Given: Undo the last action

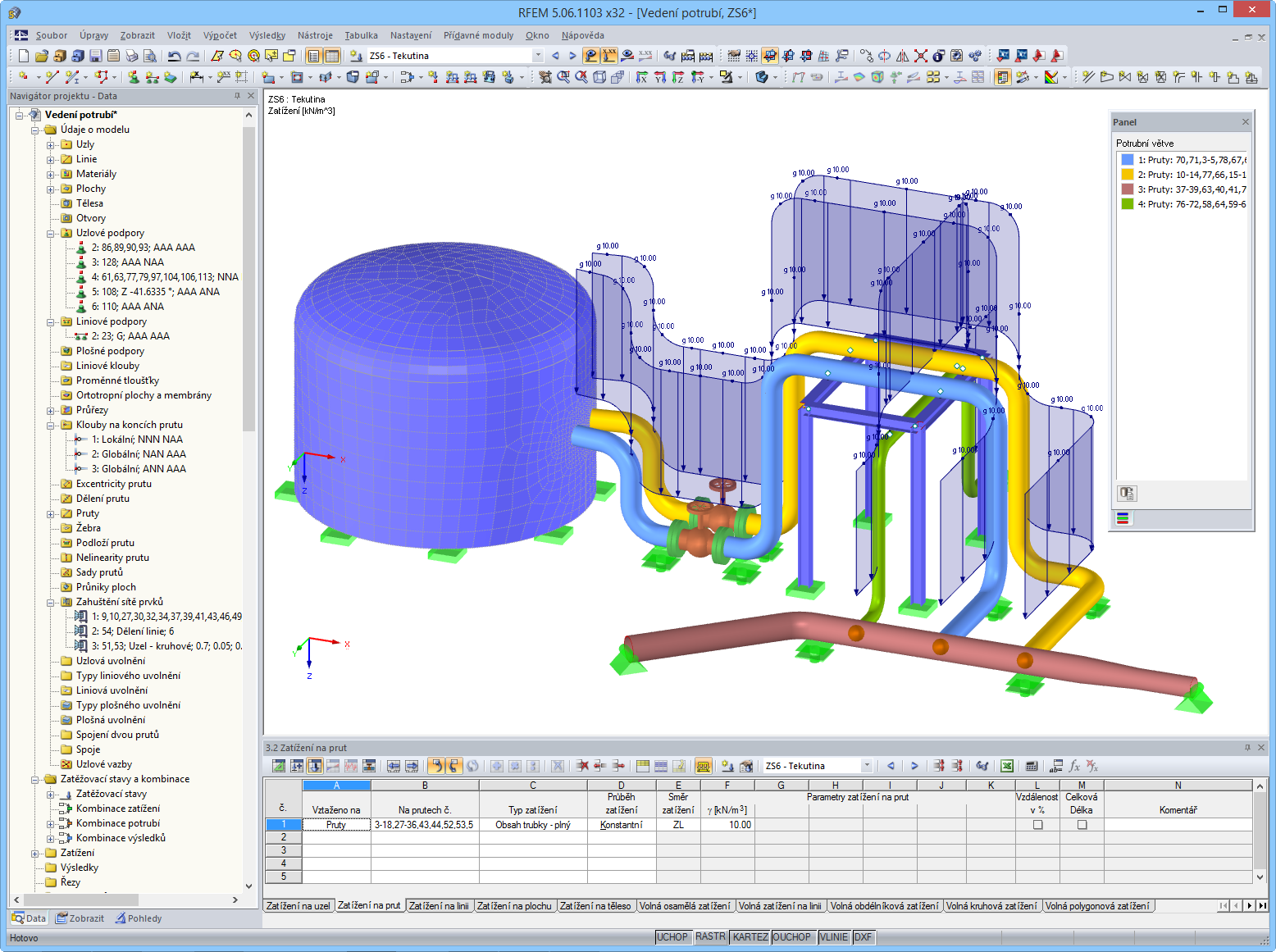Looking at the screenshot, I should click(x=174, y=56).
